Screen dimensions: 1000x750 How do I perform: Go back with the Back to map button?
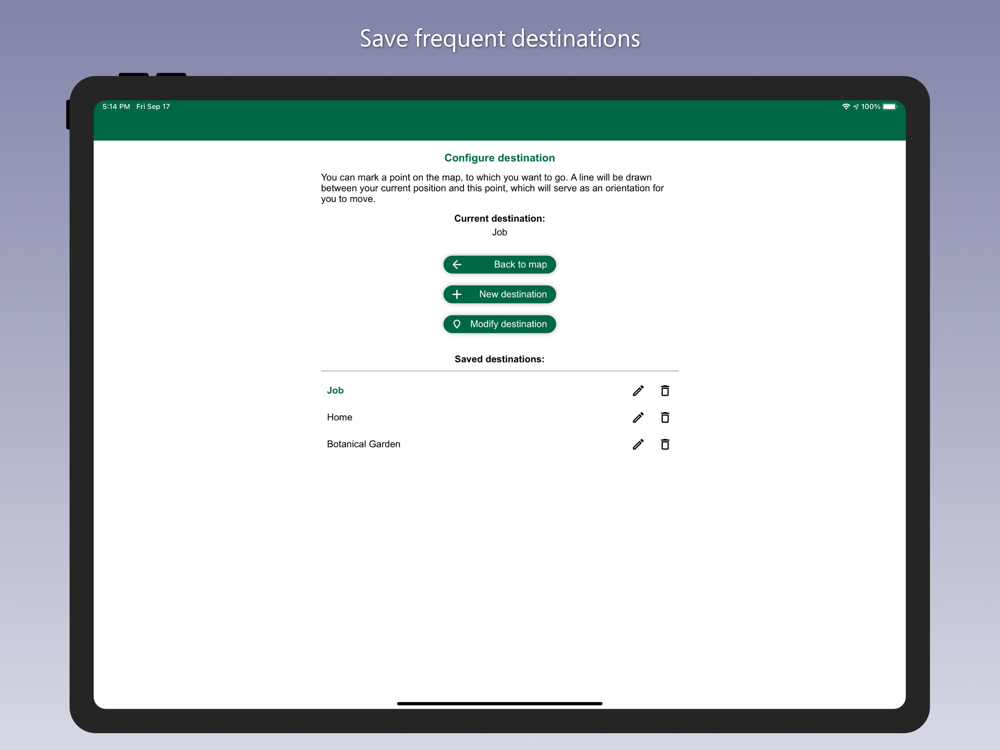(x=499, y=265)
